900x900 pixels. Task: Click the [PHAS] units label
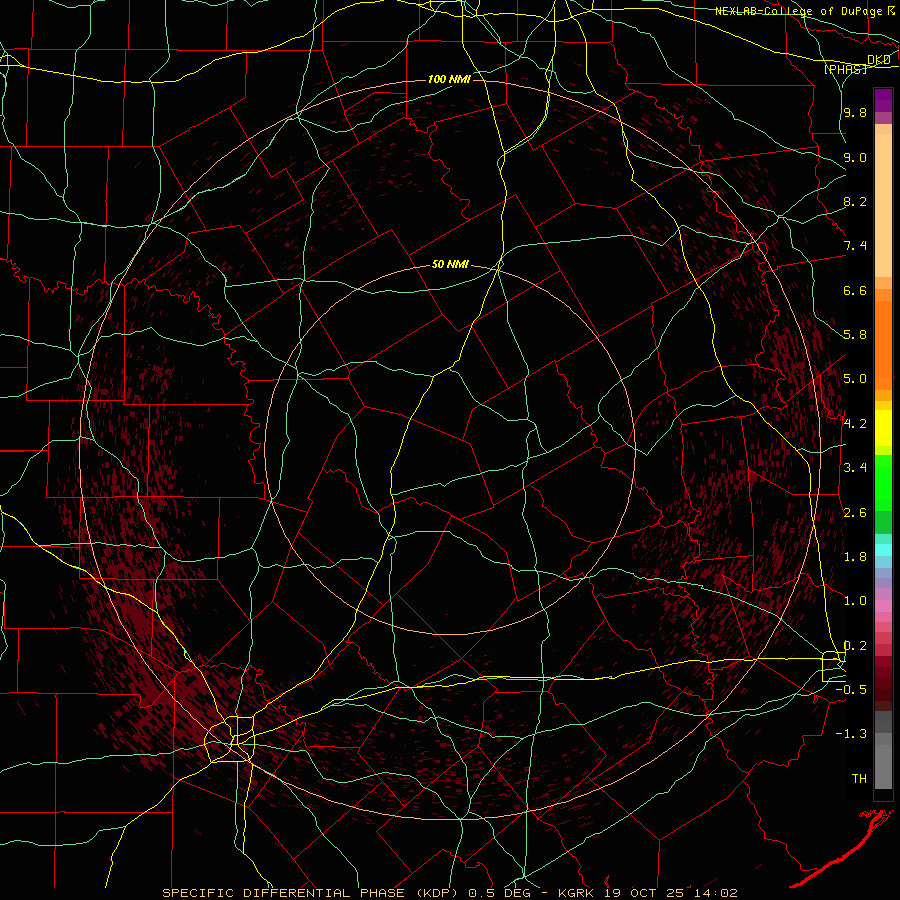[x=845, y=70]
